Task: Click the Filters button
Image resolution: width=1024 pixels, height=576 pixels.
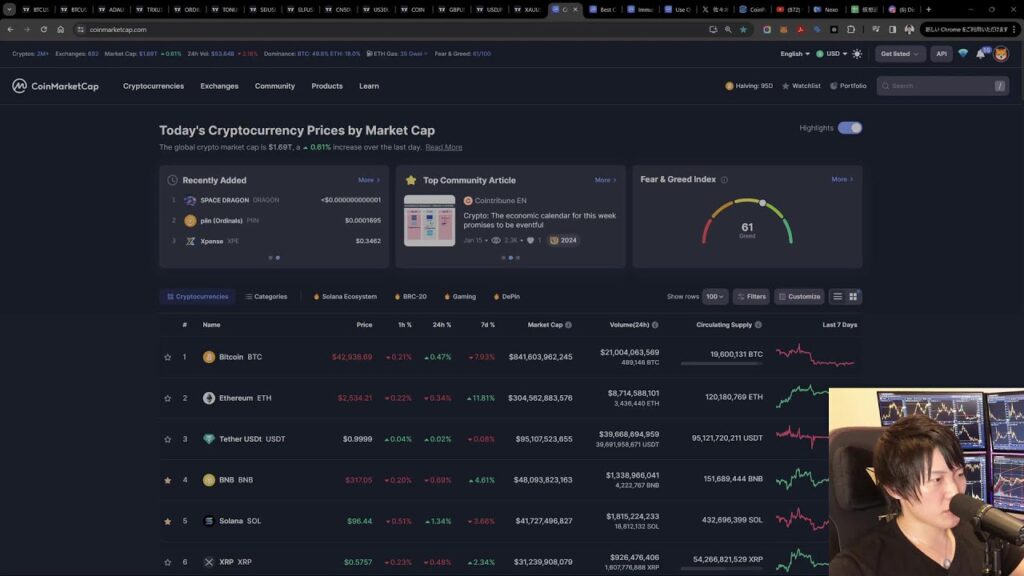Action: (x=751, y=297)
